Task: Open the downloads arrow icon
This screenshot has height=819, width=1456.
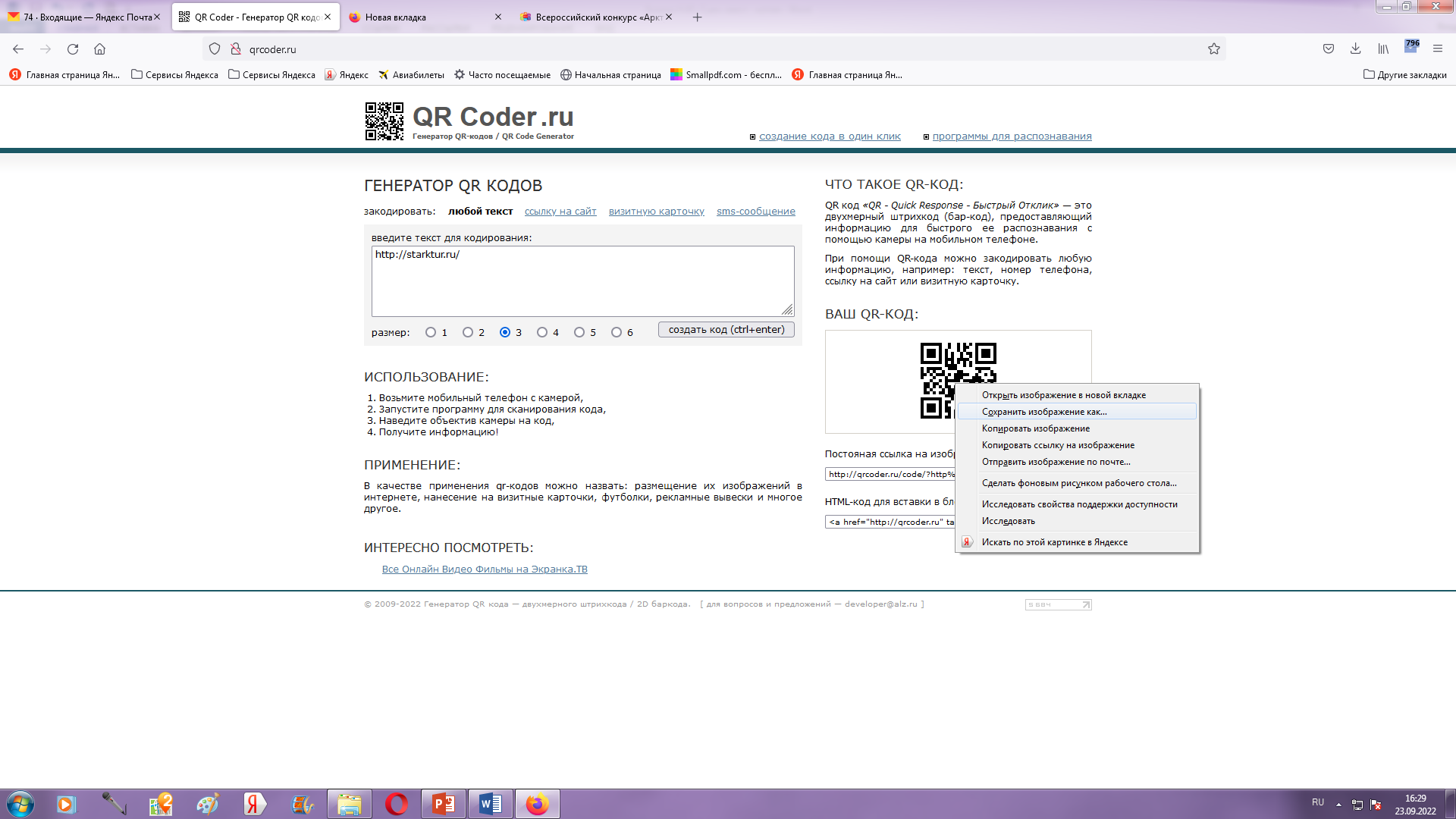Action: tap(1355, 49)
